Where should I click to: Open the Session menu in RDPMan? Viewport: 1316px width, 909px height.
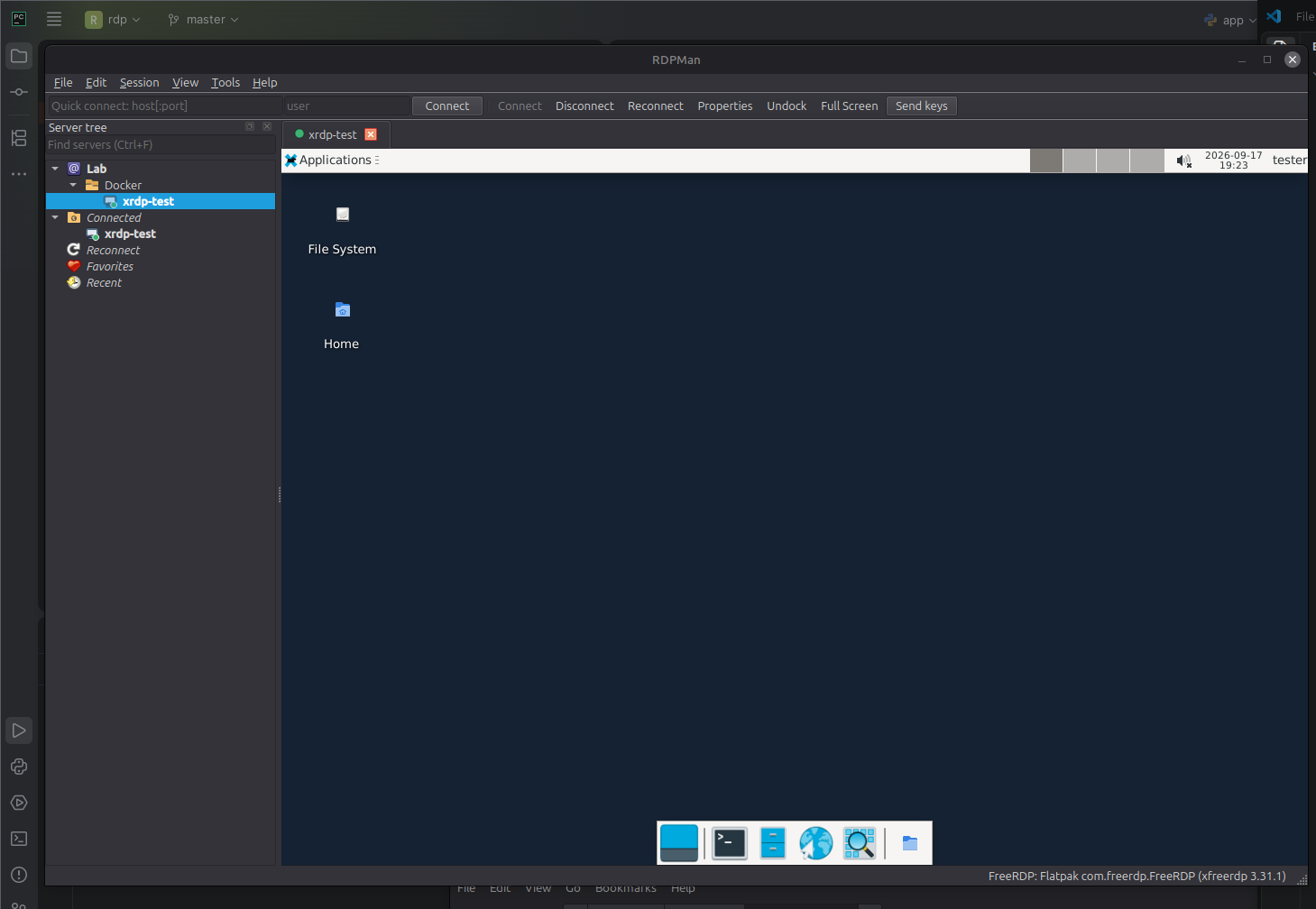coord(139,82)
